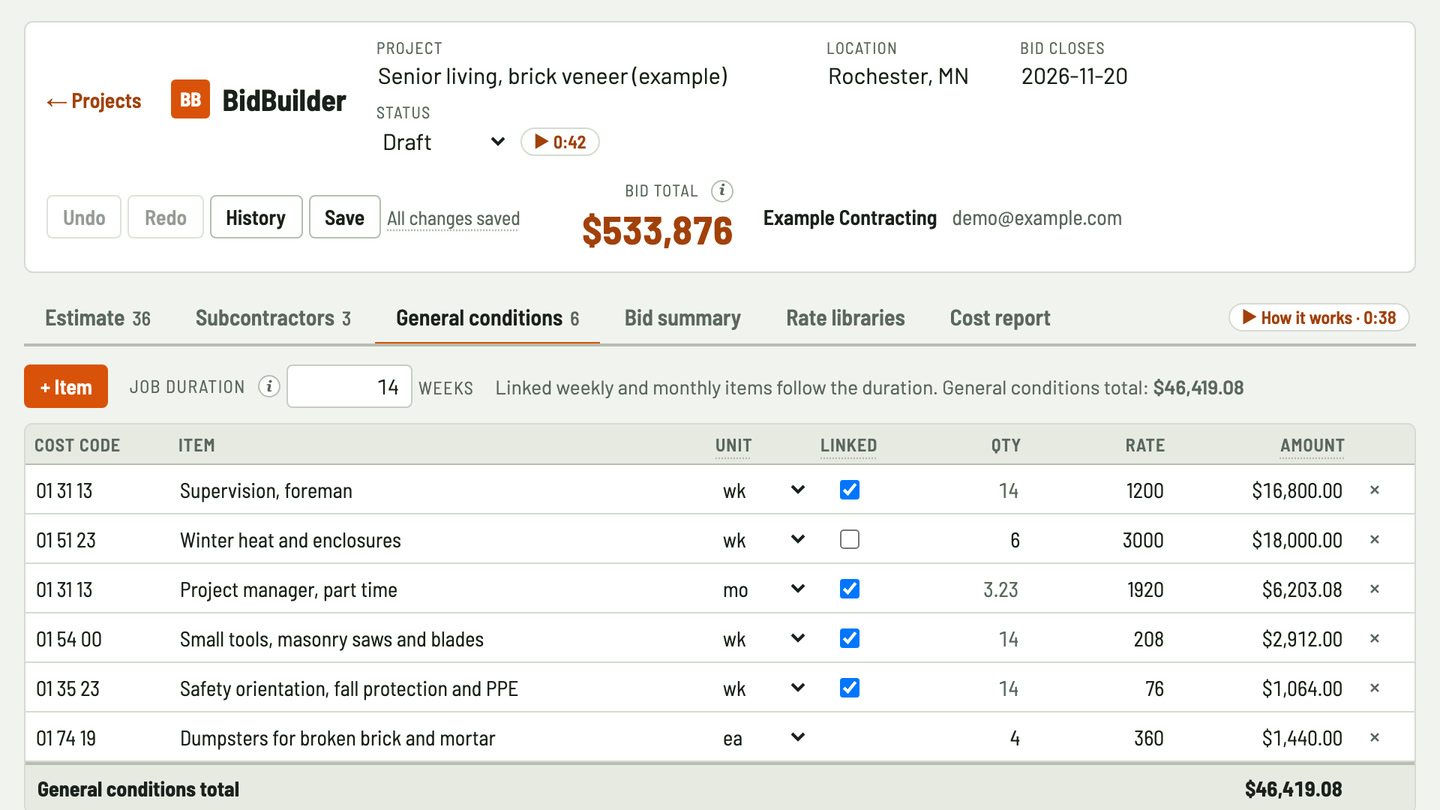This screenshot has width=1440, height=810.
Task: Click the BidBuilder BB logo icon
Action: (190, 100)
